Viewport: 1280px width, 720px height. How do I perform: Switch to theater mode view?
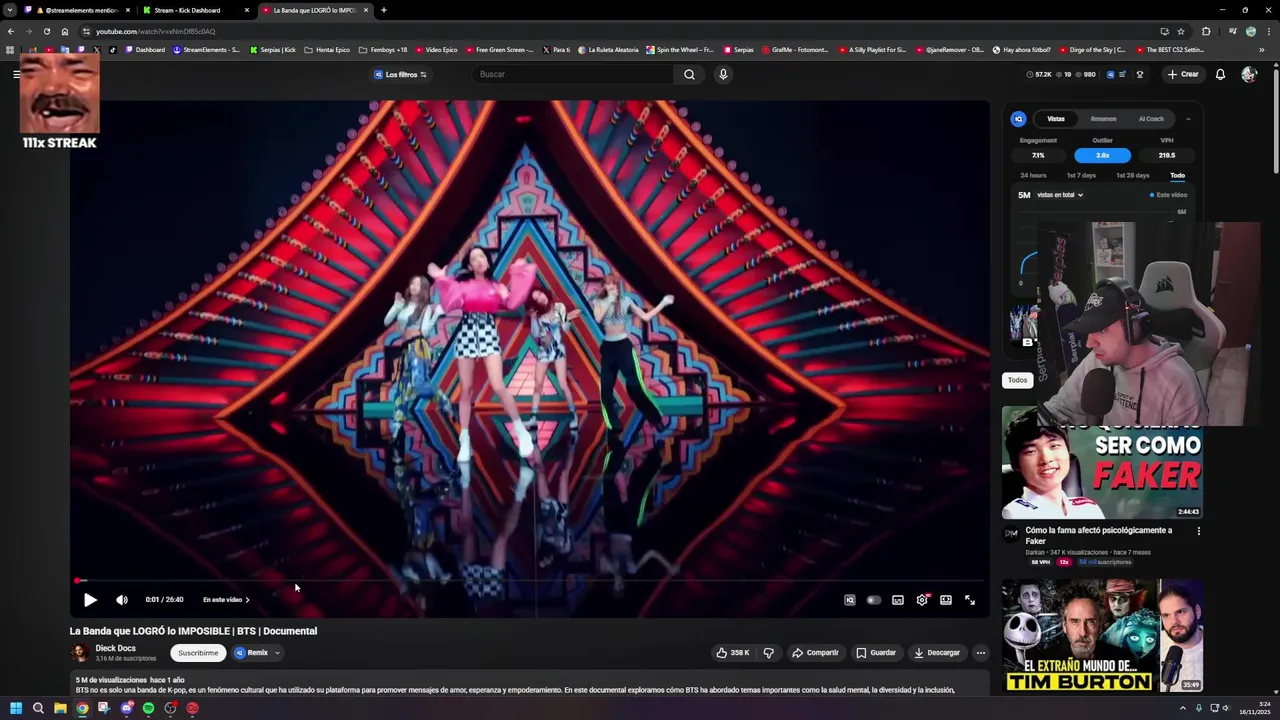[x=946, y=600]
